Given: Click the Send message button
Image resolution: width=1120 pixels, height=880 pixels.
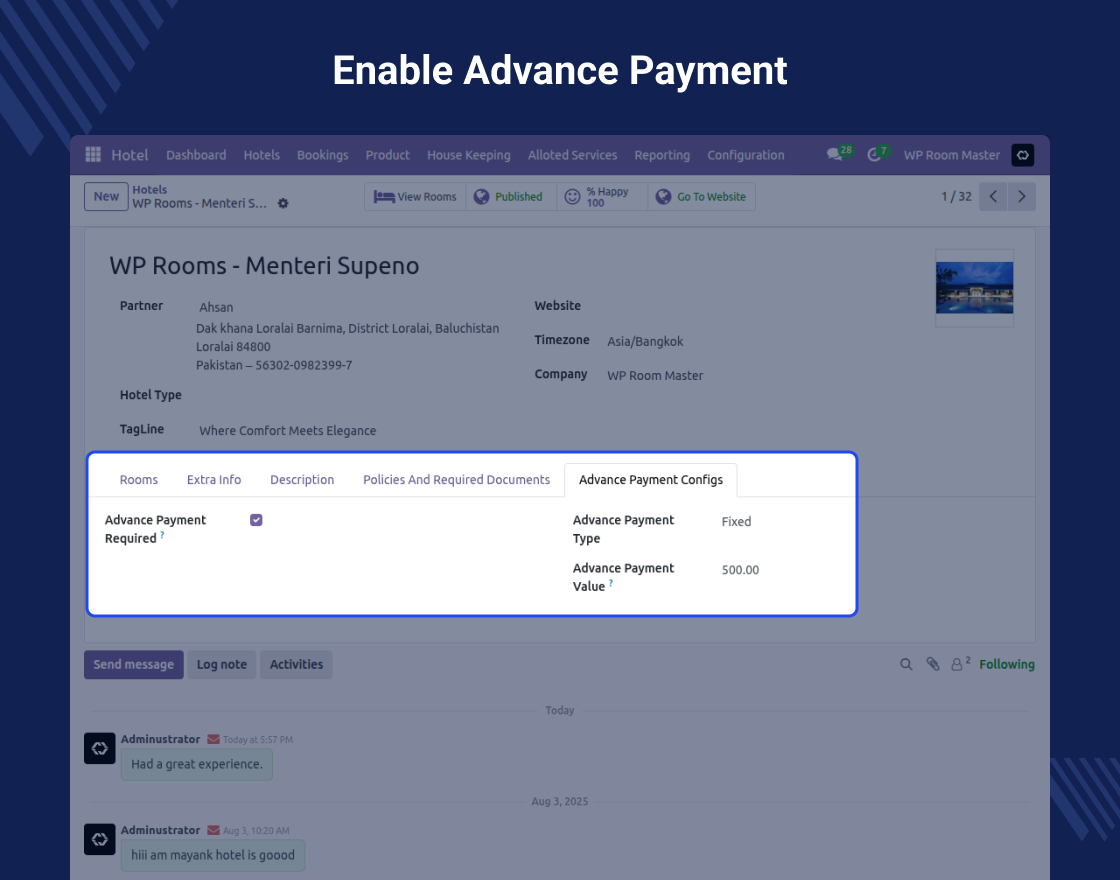Looking at the screenshot, I should pyautogui.click(x=133, y=665).
